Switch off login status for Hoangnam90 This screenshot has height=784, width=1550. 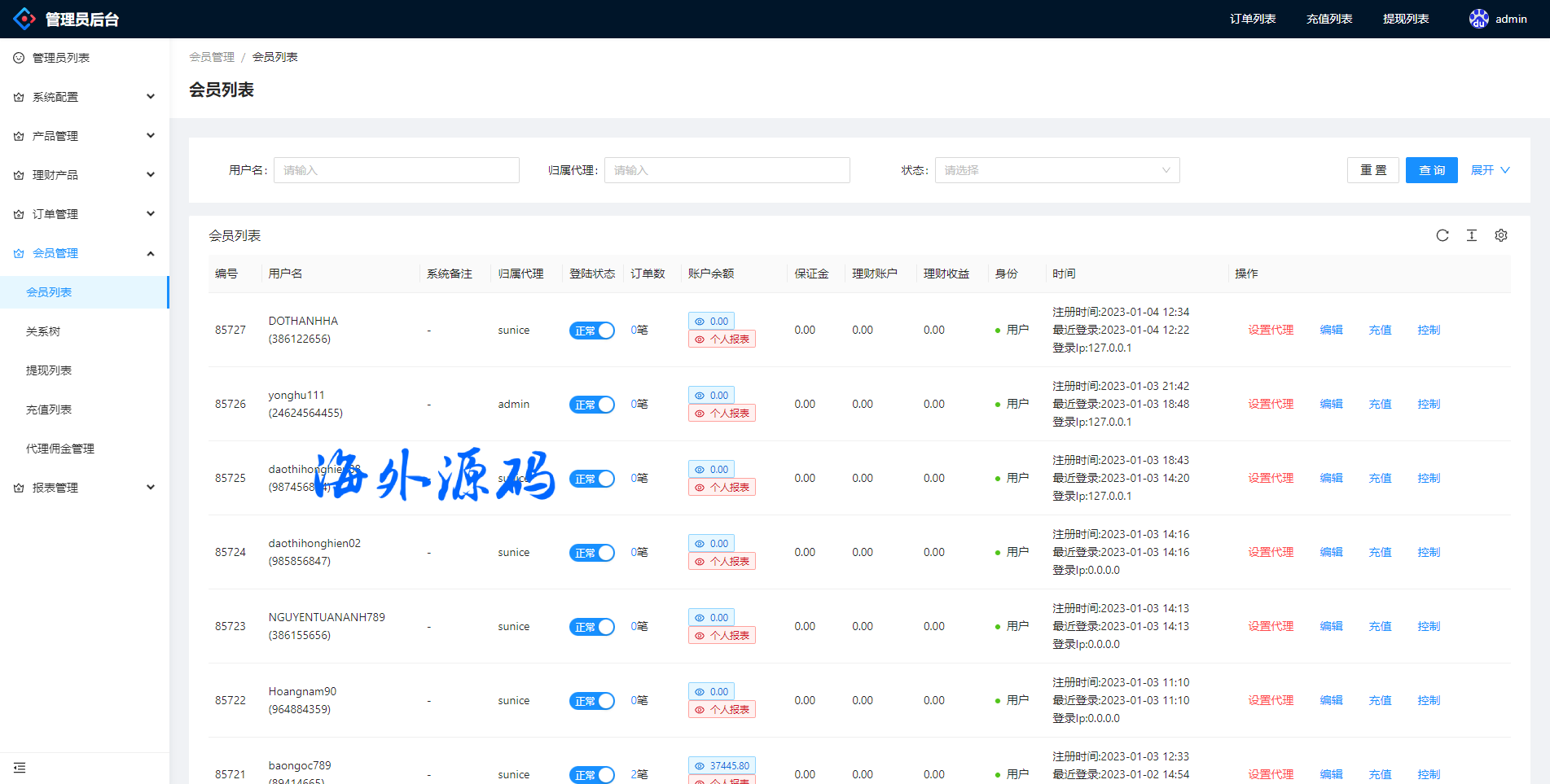click(x=591, y=701)
